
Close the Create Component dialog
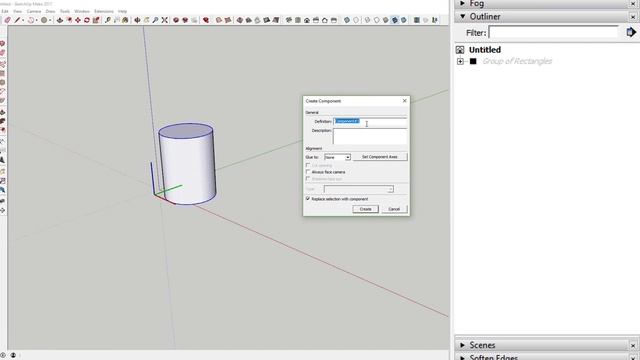pyautogui.click(x=404, y=100)
